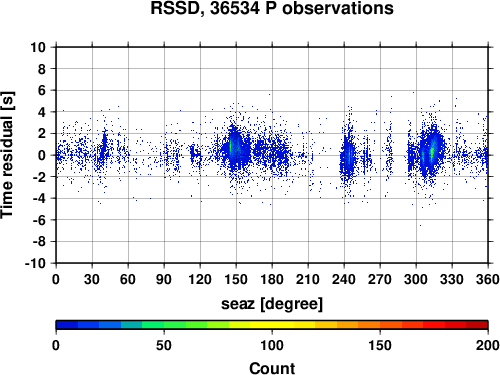Click the y-axis label Time residual [s]

pos(7,155)
